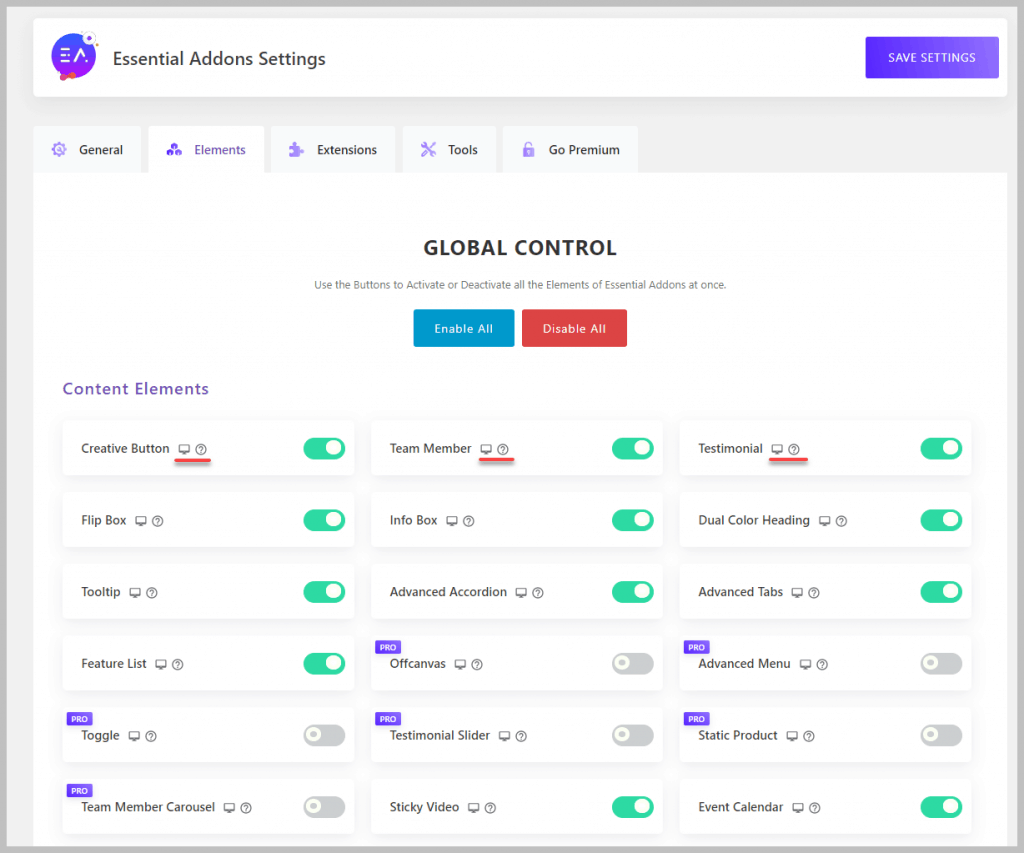Screen dimensions: 1024x853
Task: Switch to the General tab
Action: point(88,150)
